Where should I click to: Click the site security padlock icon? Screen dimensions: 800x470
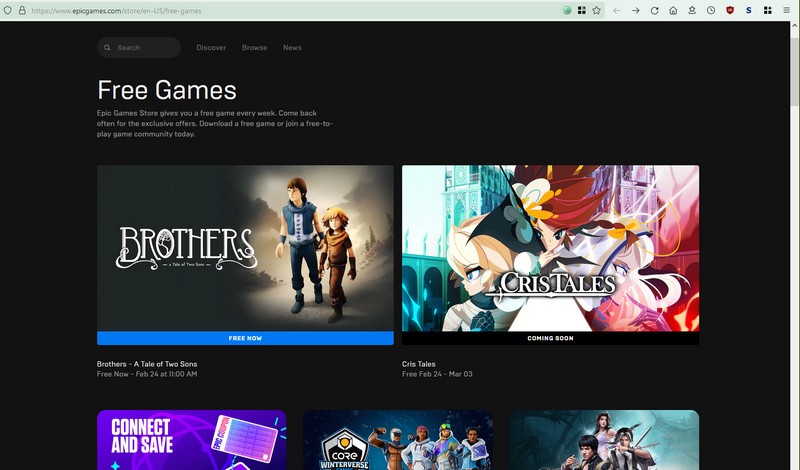(x=21, y=10)
